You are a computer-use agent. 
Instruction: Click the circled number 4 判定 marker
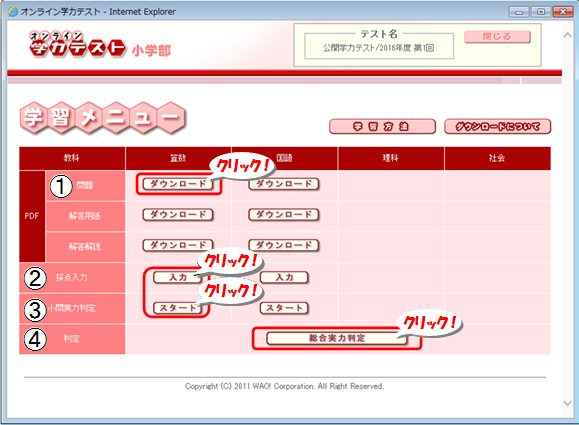pos(35,339)
